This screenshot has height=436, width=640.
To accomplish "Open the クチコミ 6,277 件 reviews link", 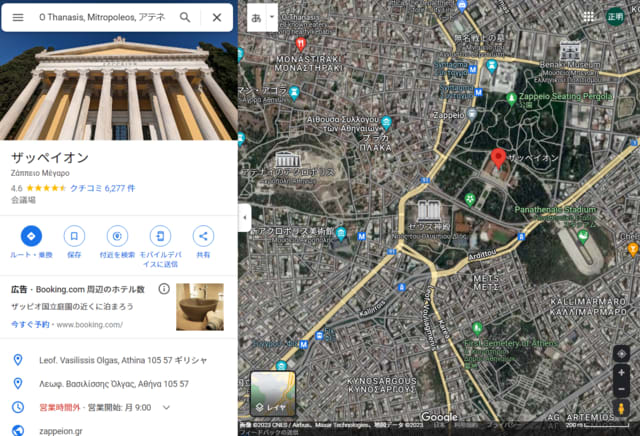I will [102, 188].
